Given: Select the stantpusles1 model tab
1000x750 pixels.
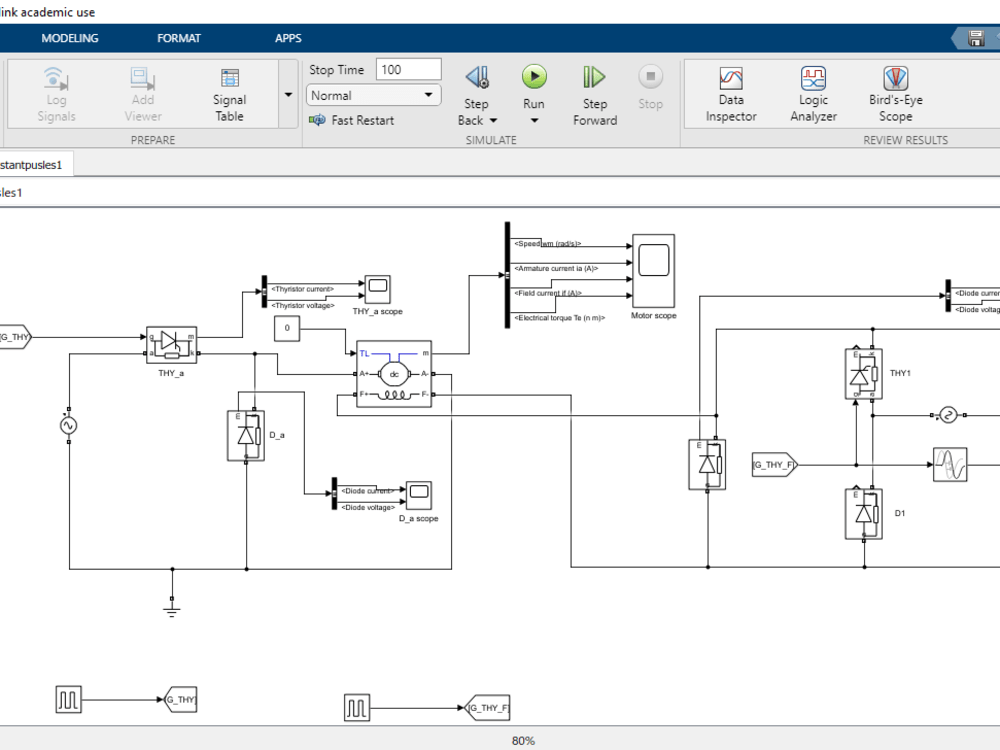Looking at the screenshot, I should 35,164.
